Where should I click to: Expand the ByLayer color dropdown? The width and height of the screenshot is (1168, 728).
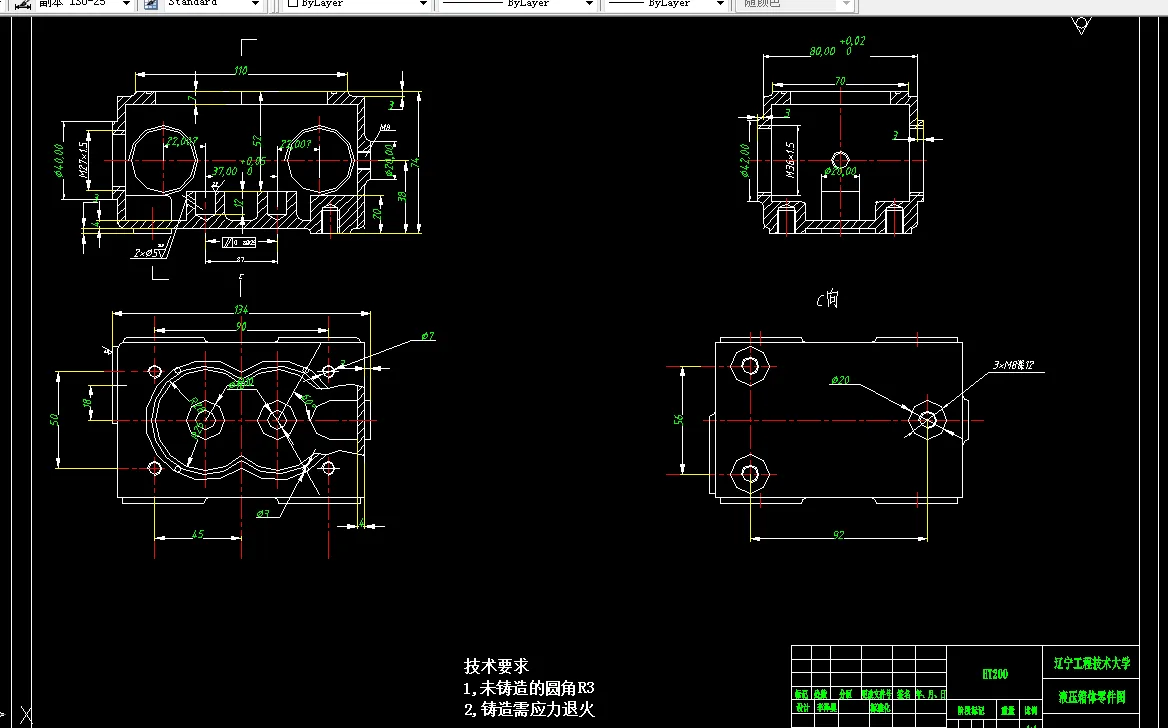point(424,4)
